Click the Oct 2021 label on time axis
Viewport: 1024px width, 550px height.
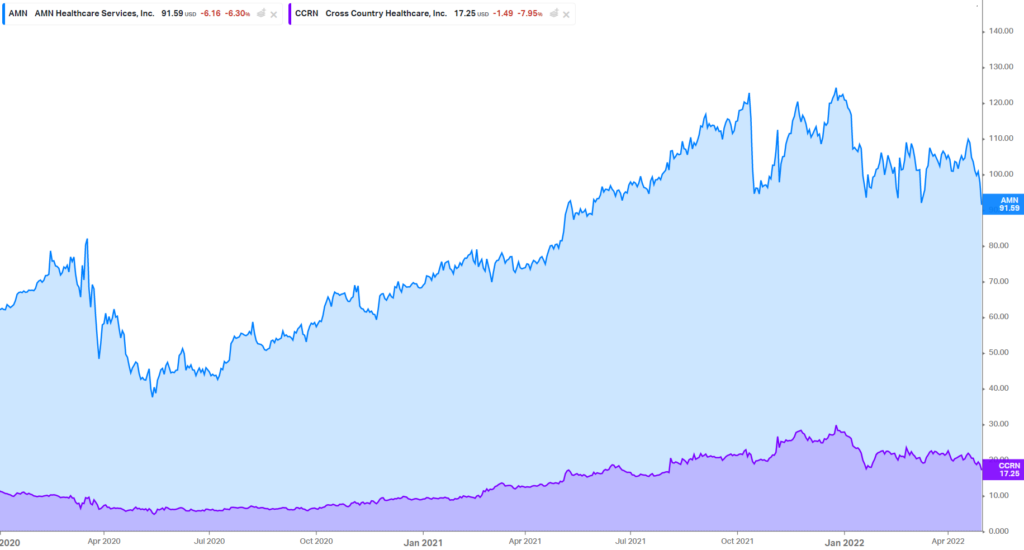(x=737, y=541)
